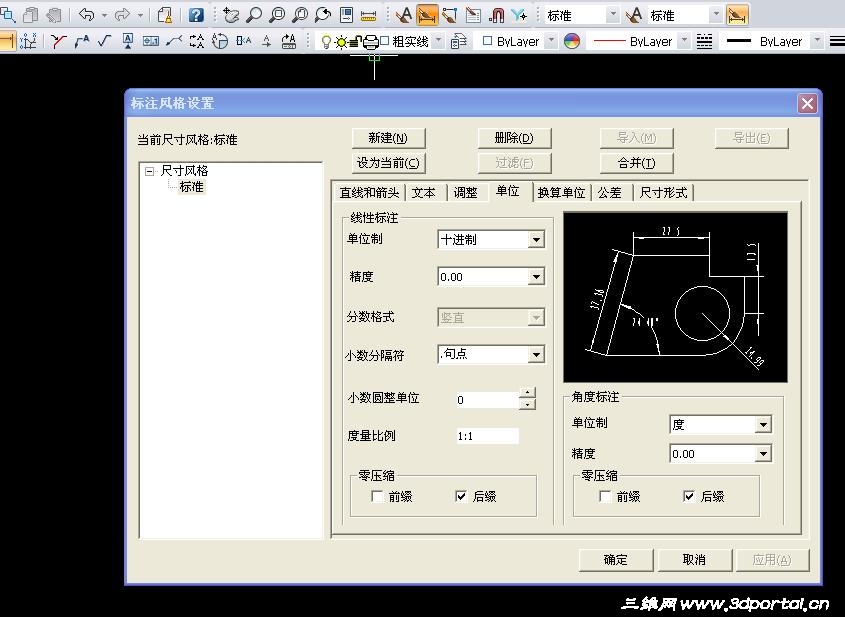Click the tolerance frame 0.1 icon
The width and height of the screenshot is (845, 617).
150,41
